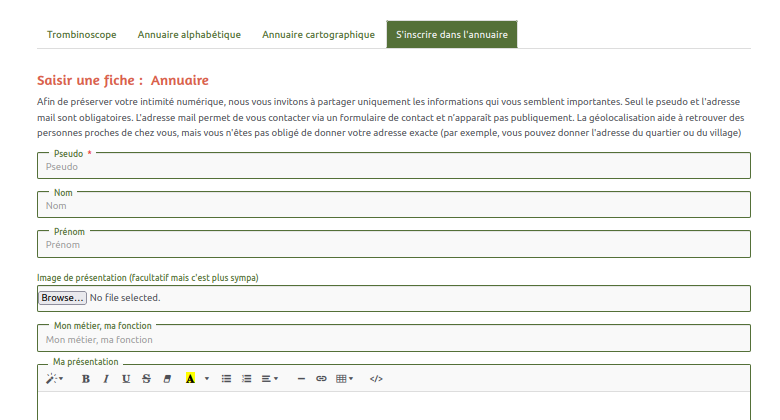Switch to the Trombinoscope tab

[x=81, y=35]
